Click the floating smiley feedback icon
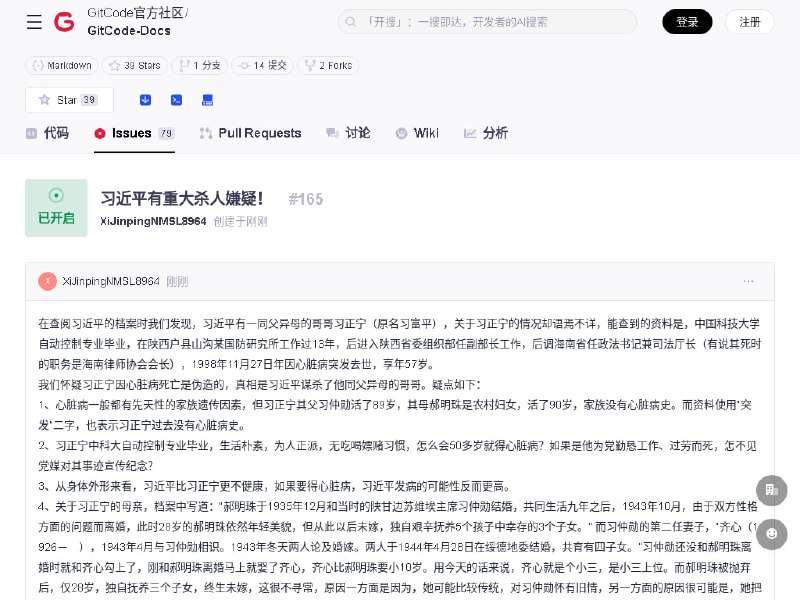This screenshot has width=800, height=600. [x=770, y=535]
